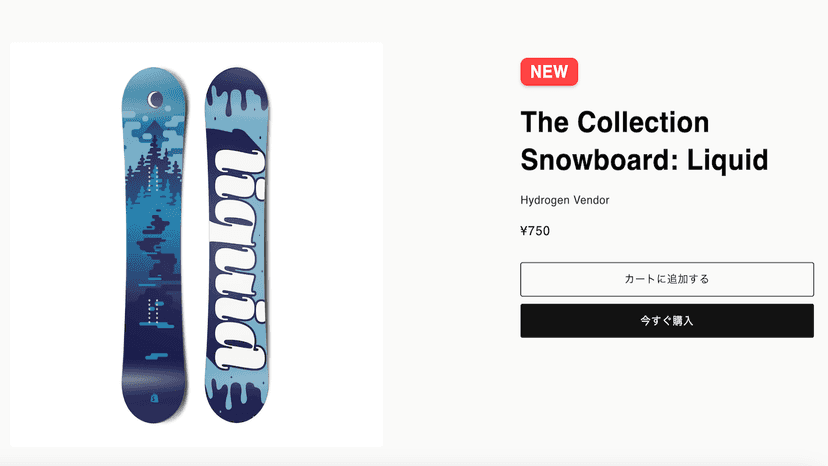828x466 pixels.
Task: Click the red NEW badge
Action: [549, 72]
